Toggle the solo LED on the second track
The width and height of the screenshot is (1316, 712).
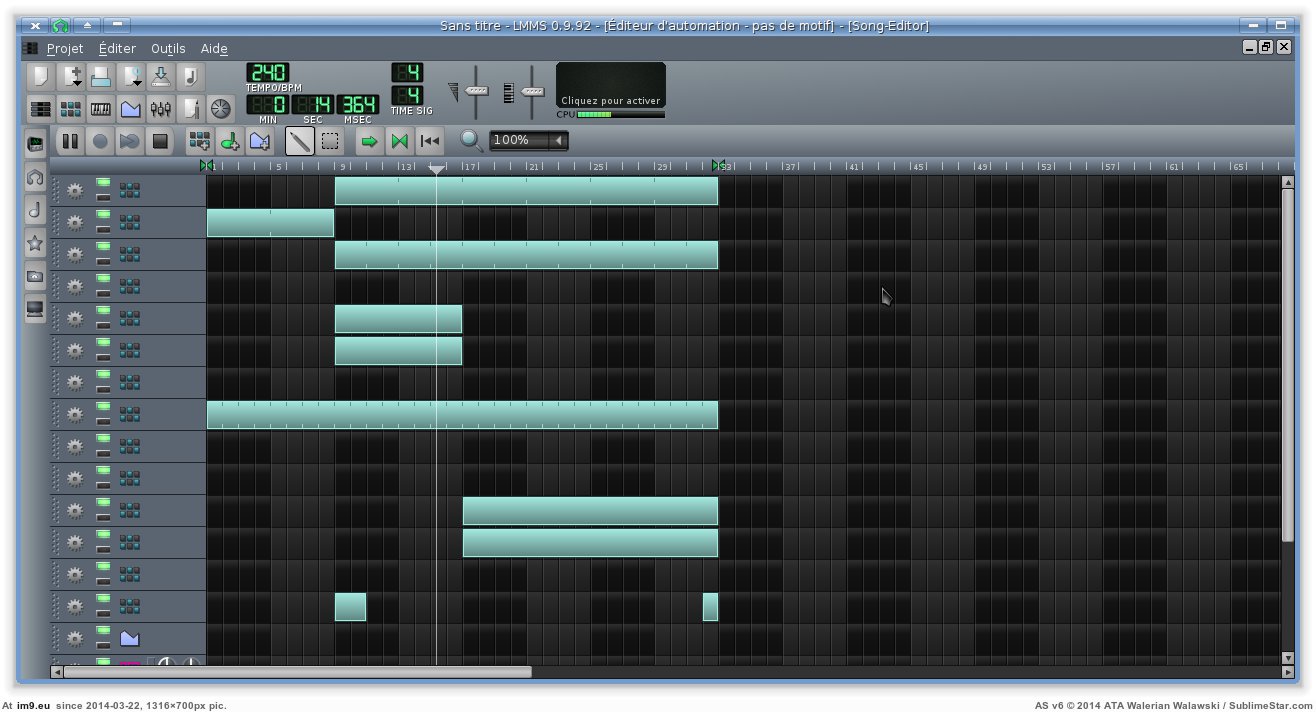tap(103, 228)
